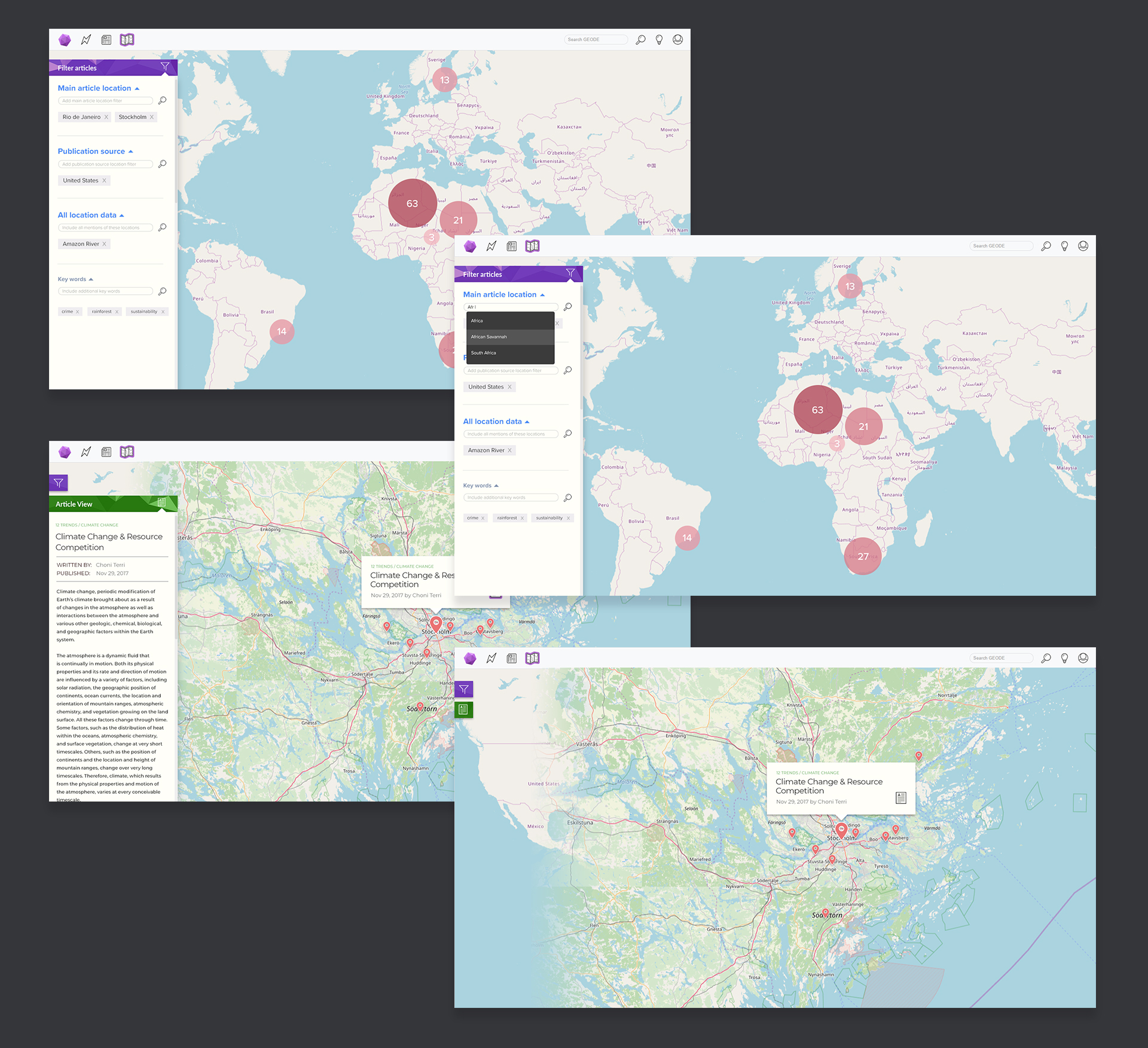Open user profile icon in Afr dropdown window header
This screenshot has height=1048, width=1148.
pos(1083,246)
